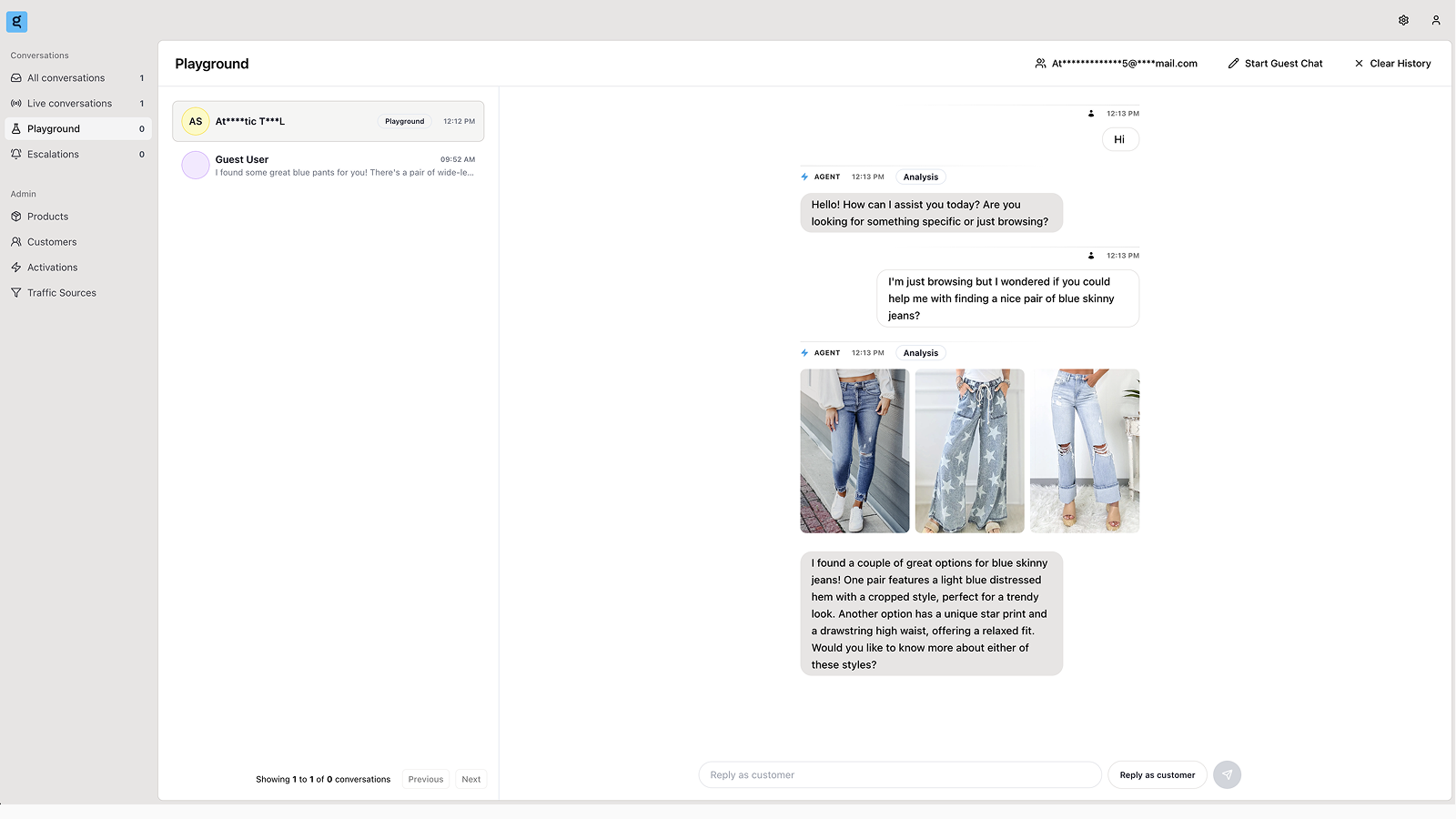Click the funnel icon beside Traffic Sources
Screen dimensions: 1456x819
16,293
